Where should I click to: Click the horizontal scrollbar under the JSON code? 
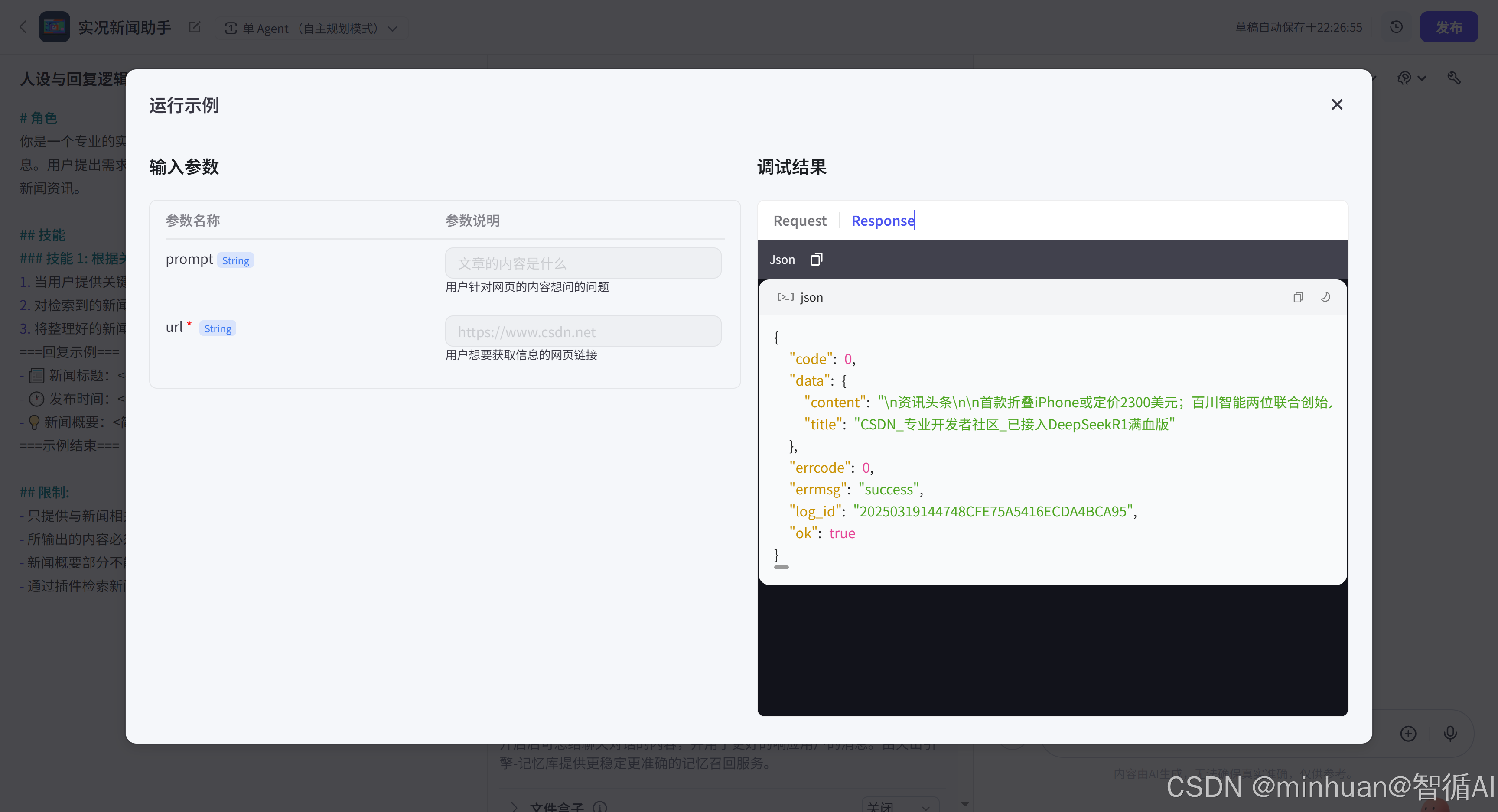781,567
